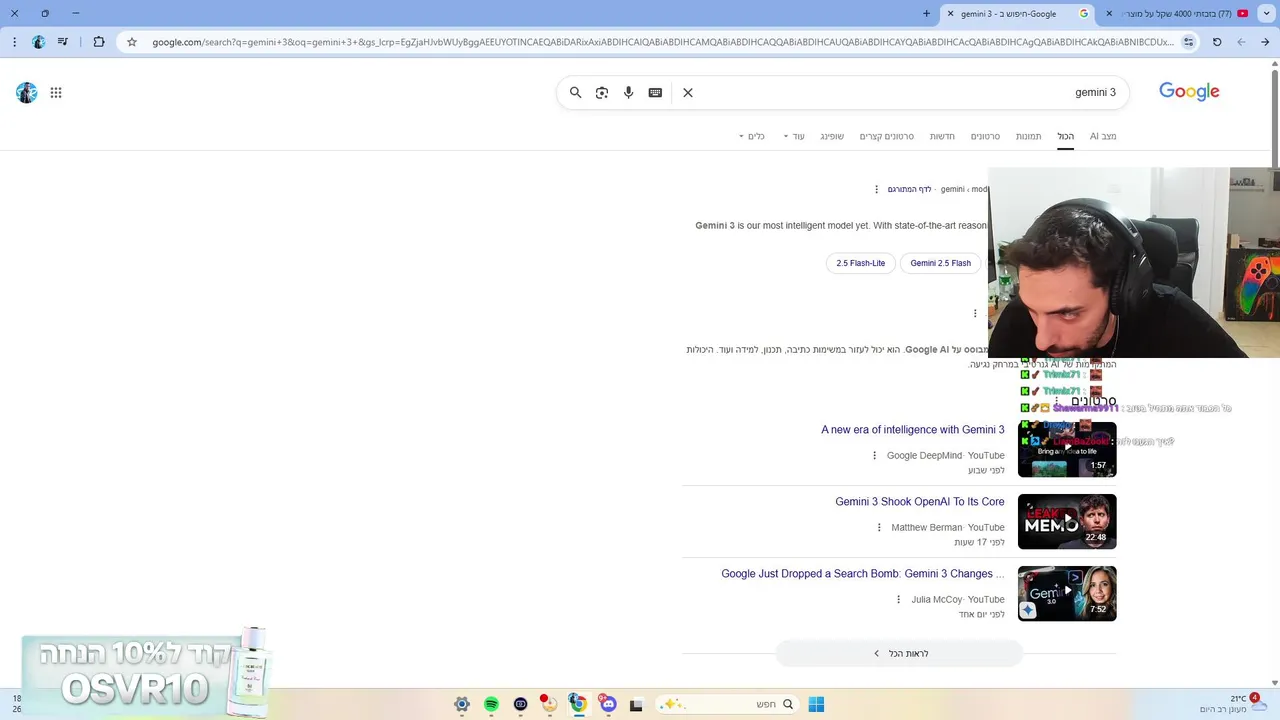This screenshot has width=1280, height=720.
Task: Open the Shopping tab (שופינג)
Action: 832,136
